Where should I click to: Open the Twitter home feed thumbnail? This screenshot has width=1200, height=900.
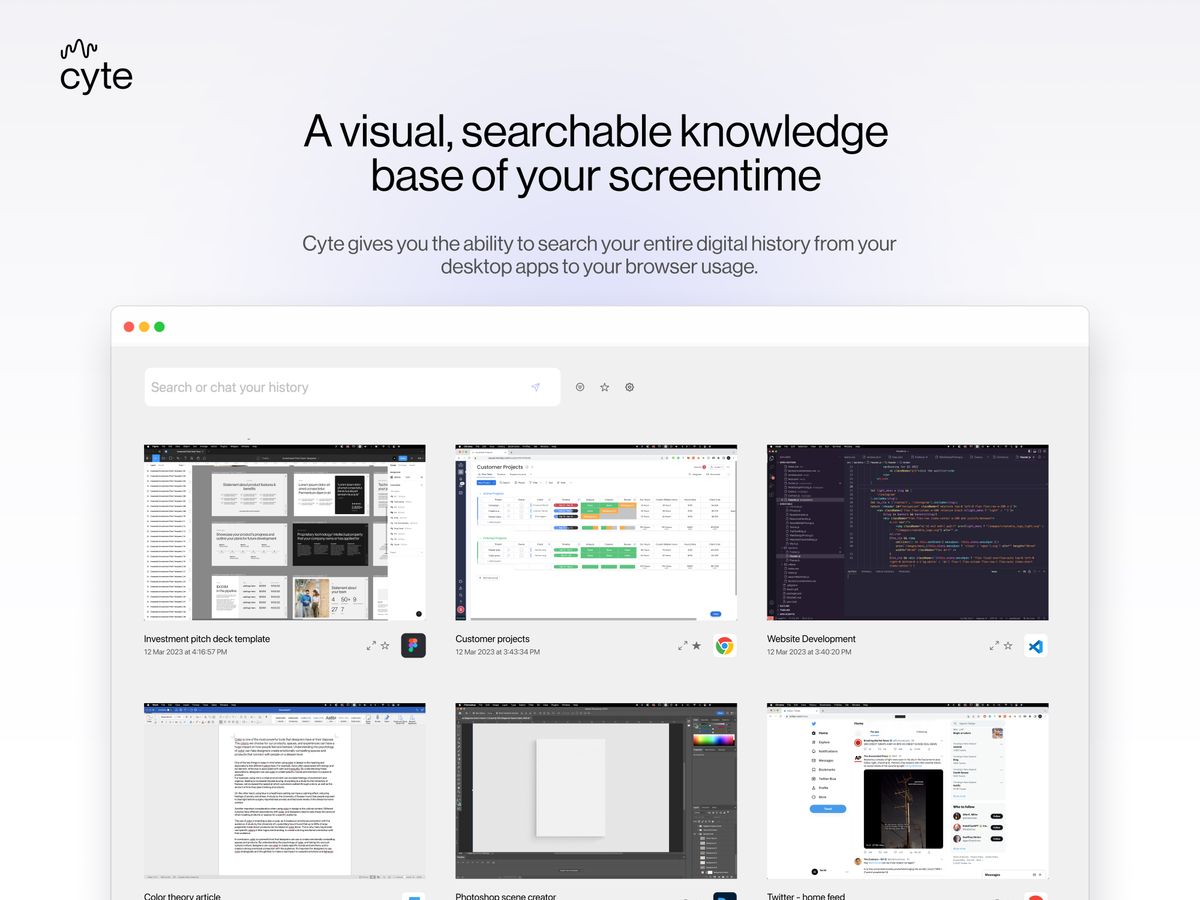point(907,790)
